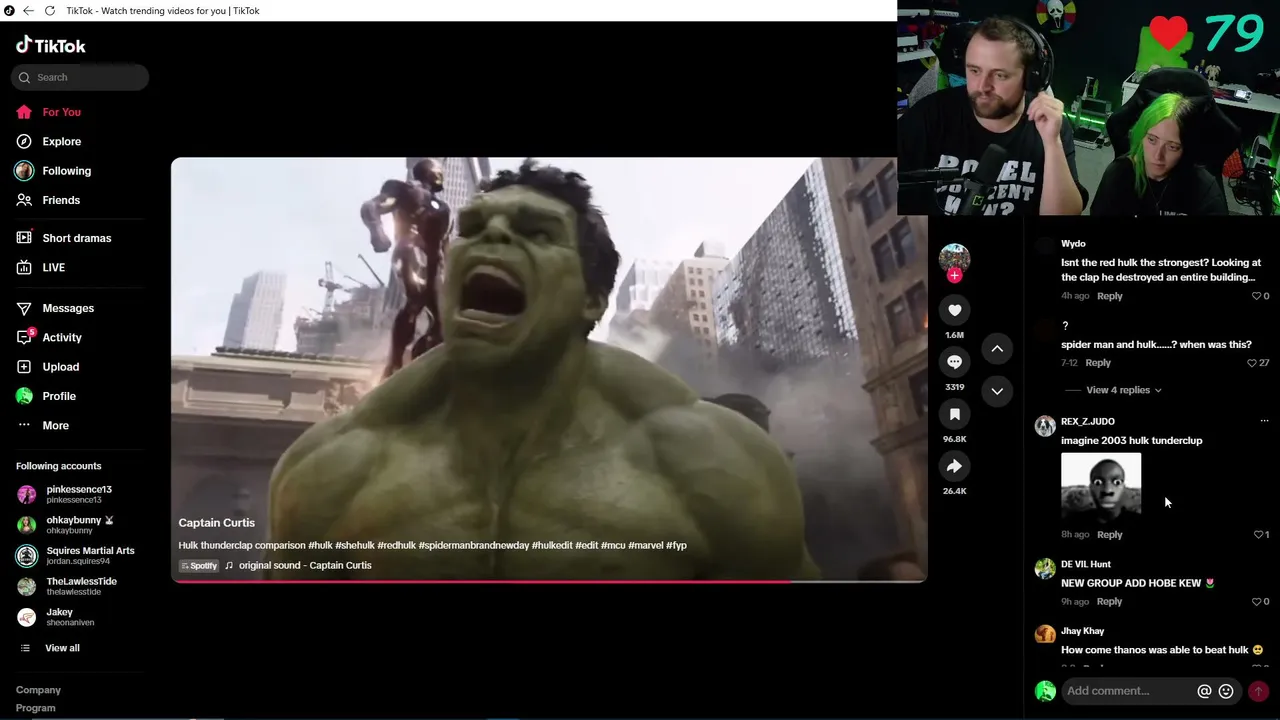Open LIVE via its sidebar icon
Image resolution: width=1280 pixels, height=720 pixels.
click(x=24, y=268)
